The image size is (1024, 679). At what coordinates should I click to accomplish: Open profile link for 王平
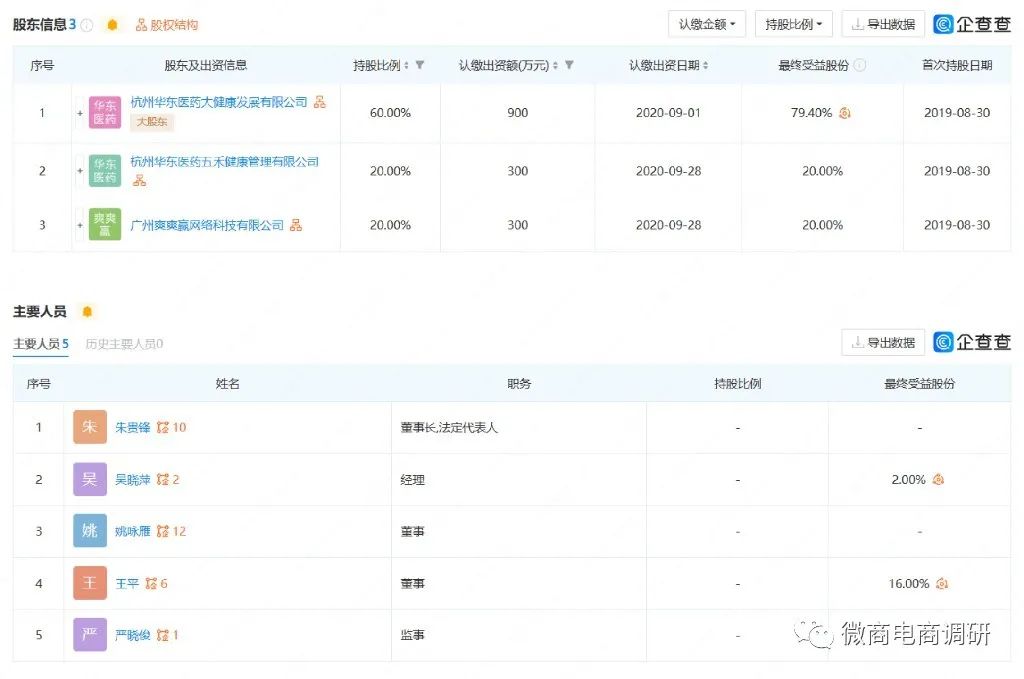127,584
